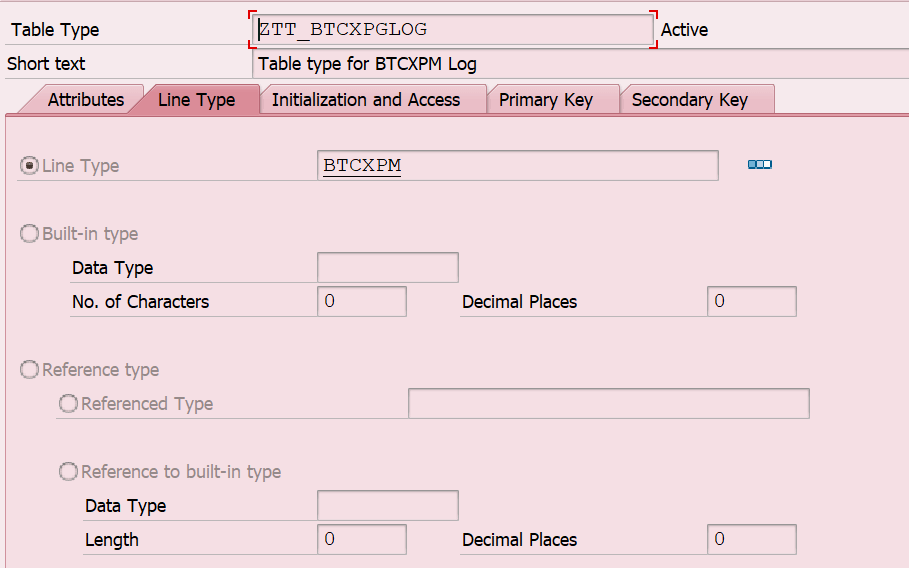909x568 pixels.
Task: Click the Referenced Type input field
Action: 609,403
